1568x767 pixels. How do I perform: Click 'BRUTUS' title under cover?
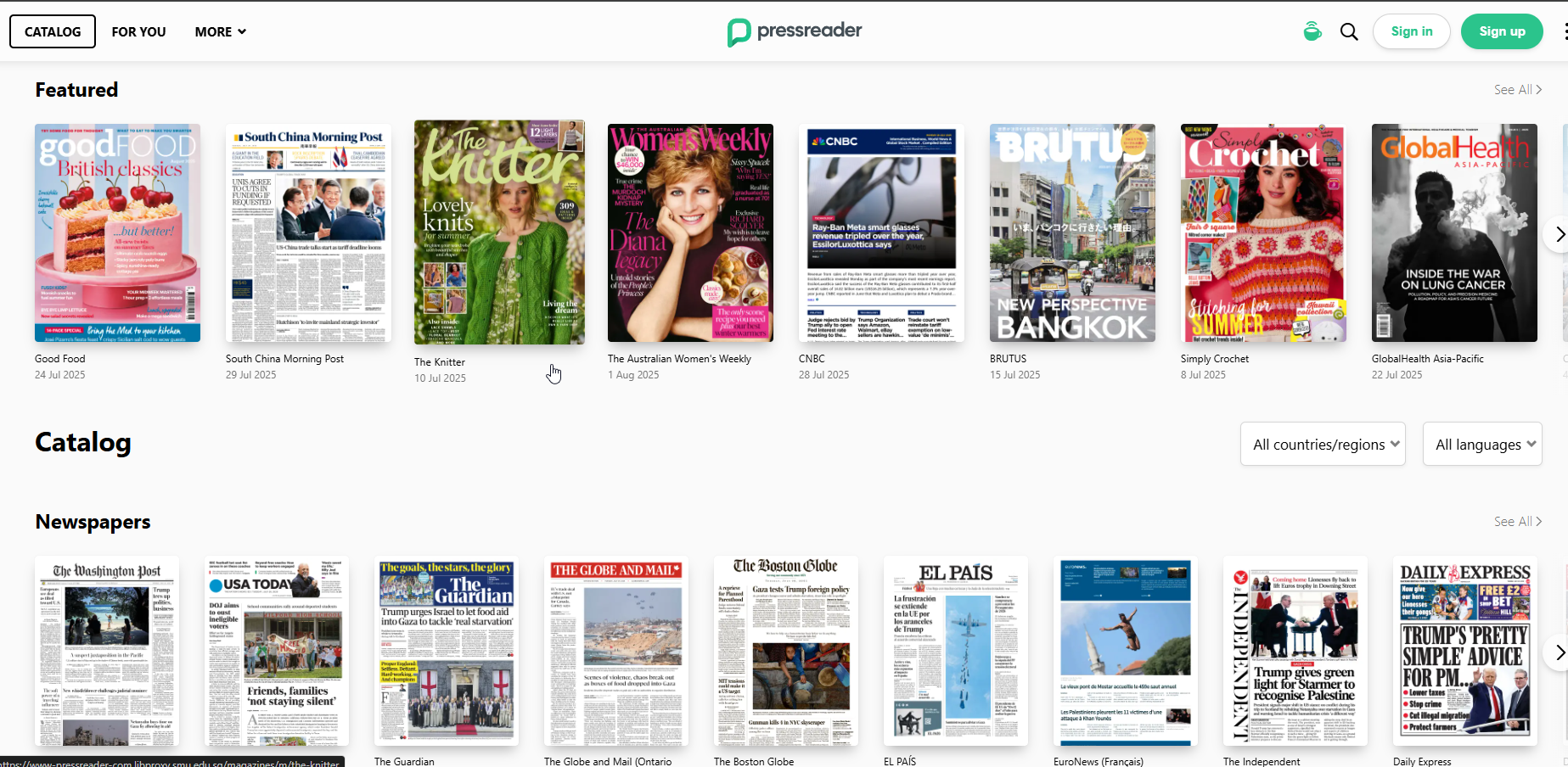point(1008,359)
